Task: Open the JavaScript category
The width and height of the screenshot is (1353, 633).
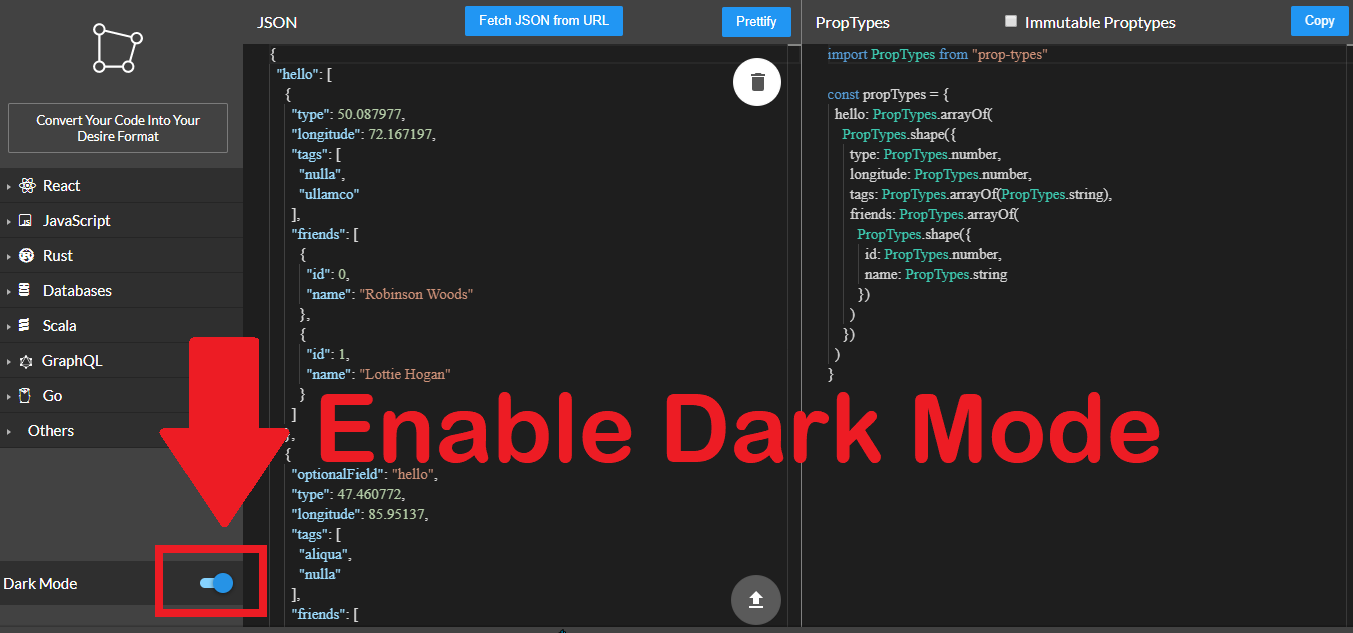Action: (x=77, y=221)
